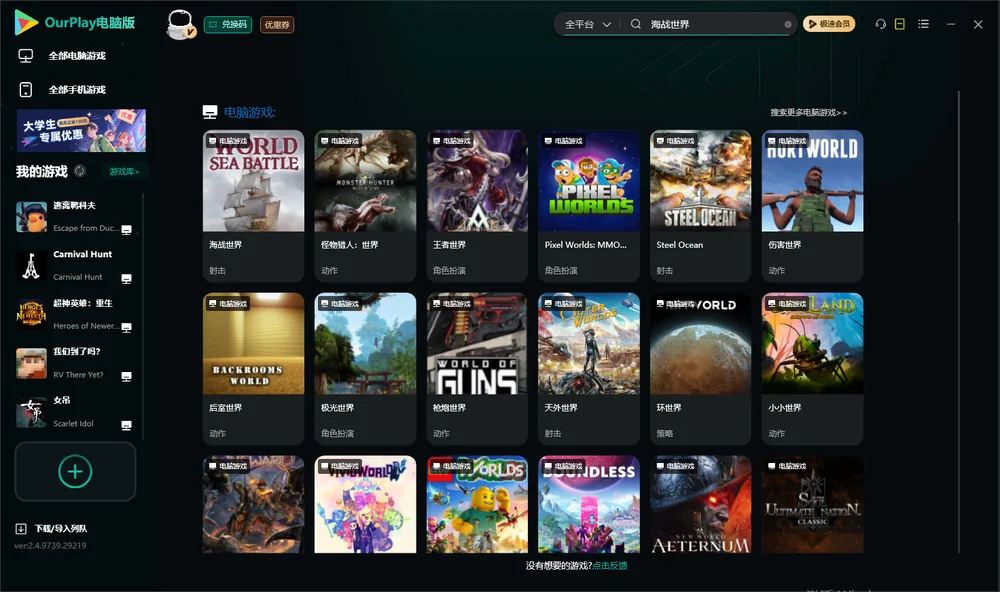
Task: Open the LEGO Worlds game thumbnail
Action: coord(477,504)
